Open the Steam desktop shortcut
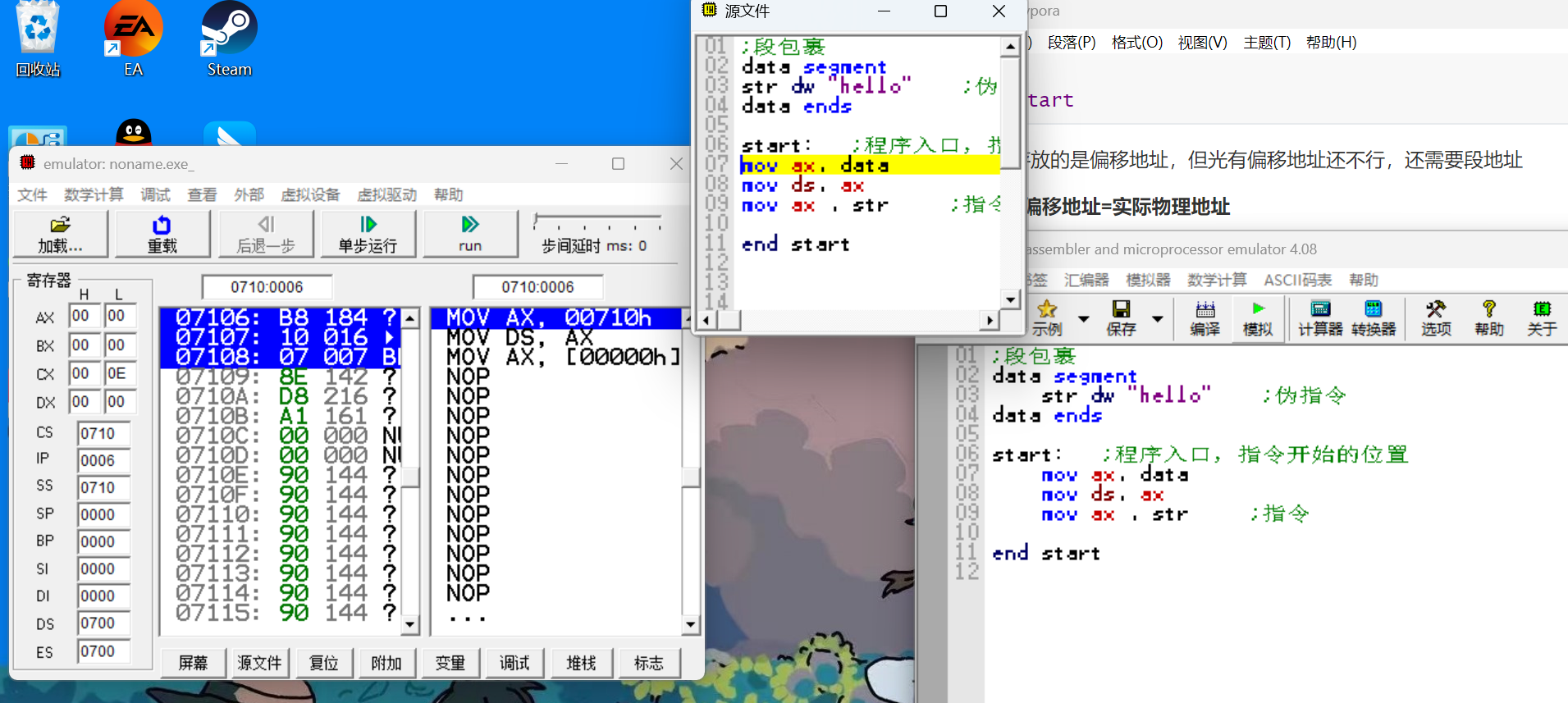The height and width of the screenshot is (703, 1568). coord(229,39)
